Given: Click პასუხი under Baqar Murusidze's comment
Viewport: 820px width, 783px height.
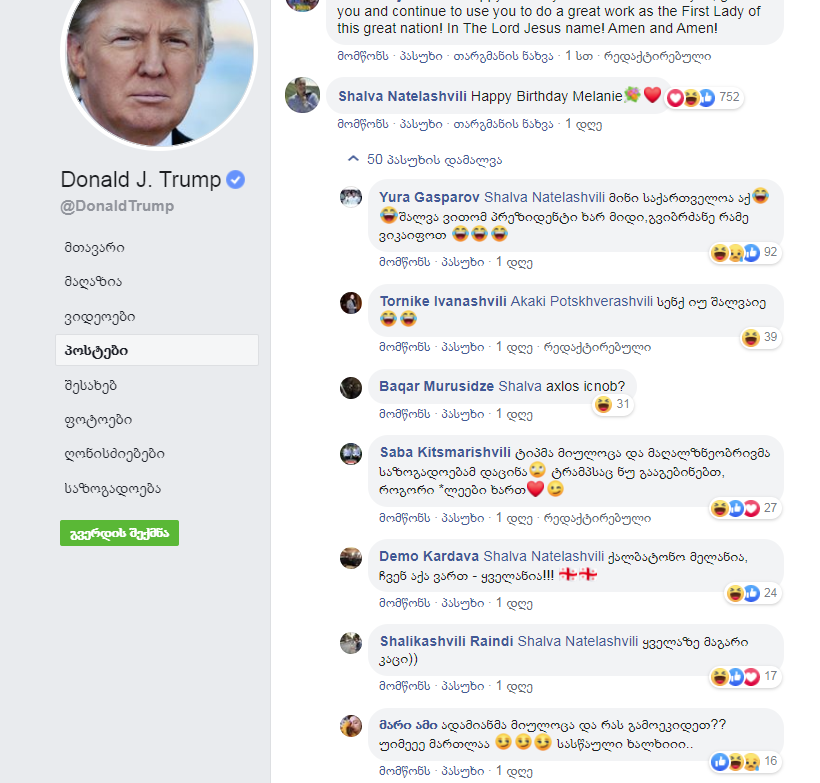Looking at the screenshot, I should coord(463,414).
